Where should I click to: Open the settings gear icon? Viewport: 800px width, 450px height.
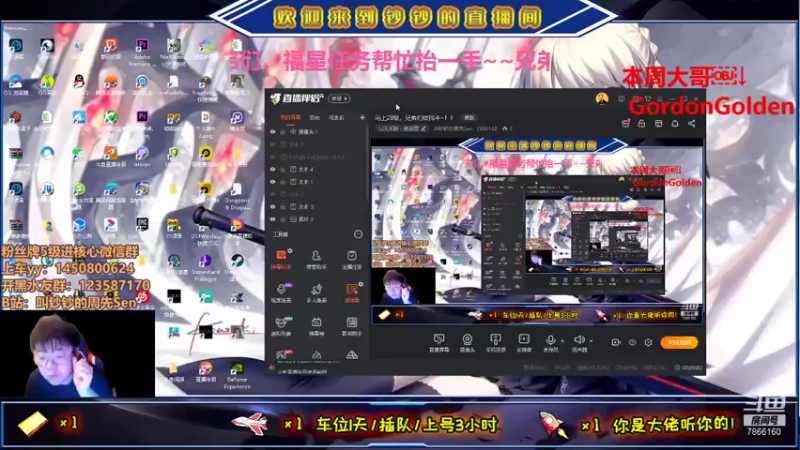coord(648,342)
